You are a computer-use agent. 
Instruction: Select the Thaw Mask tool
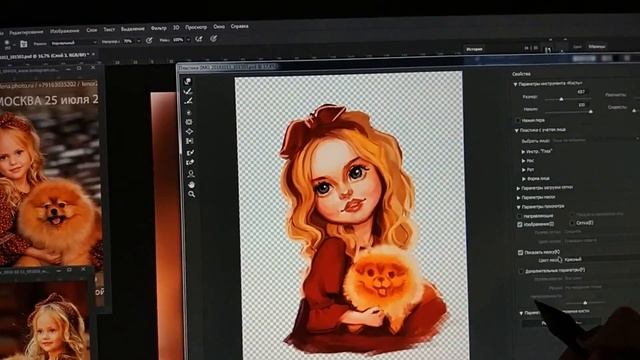[x=190, y=162]
